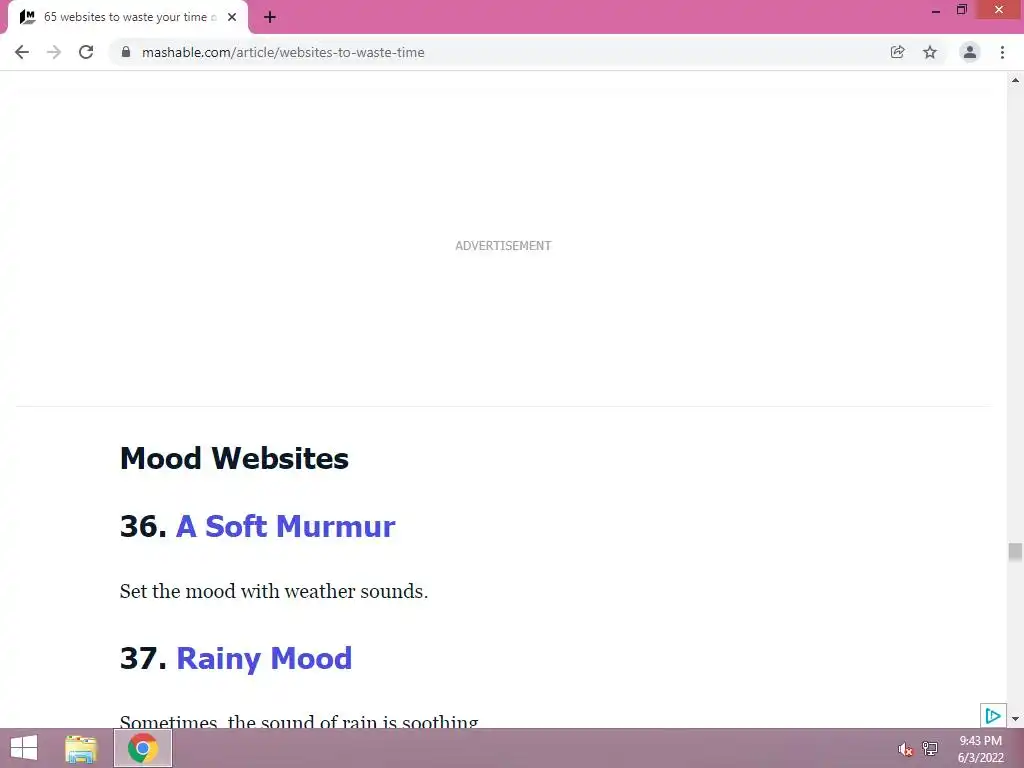Click the AdChoices icon at bottom right
This screenshot has height=768, width=1024.
993,716
